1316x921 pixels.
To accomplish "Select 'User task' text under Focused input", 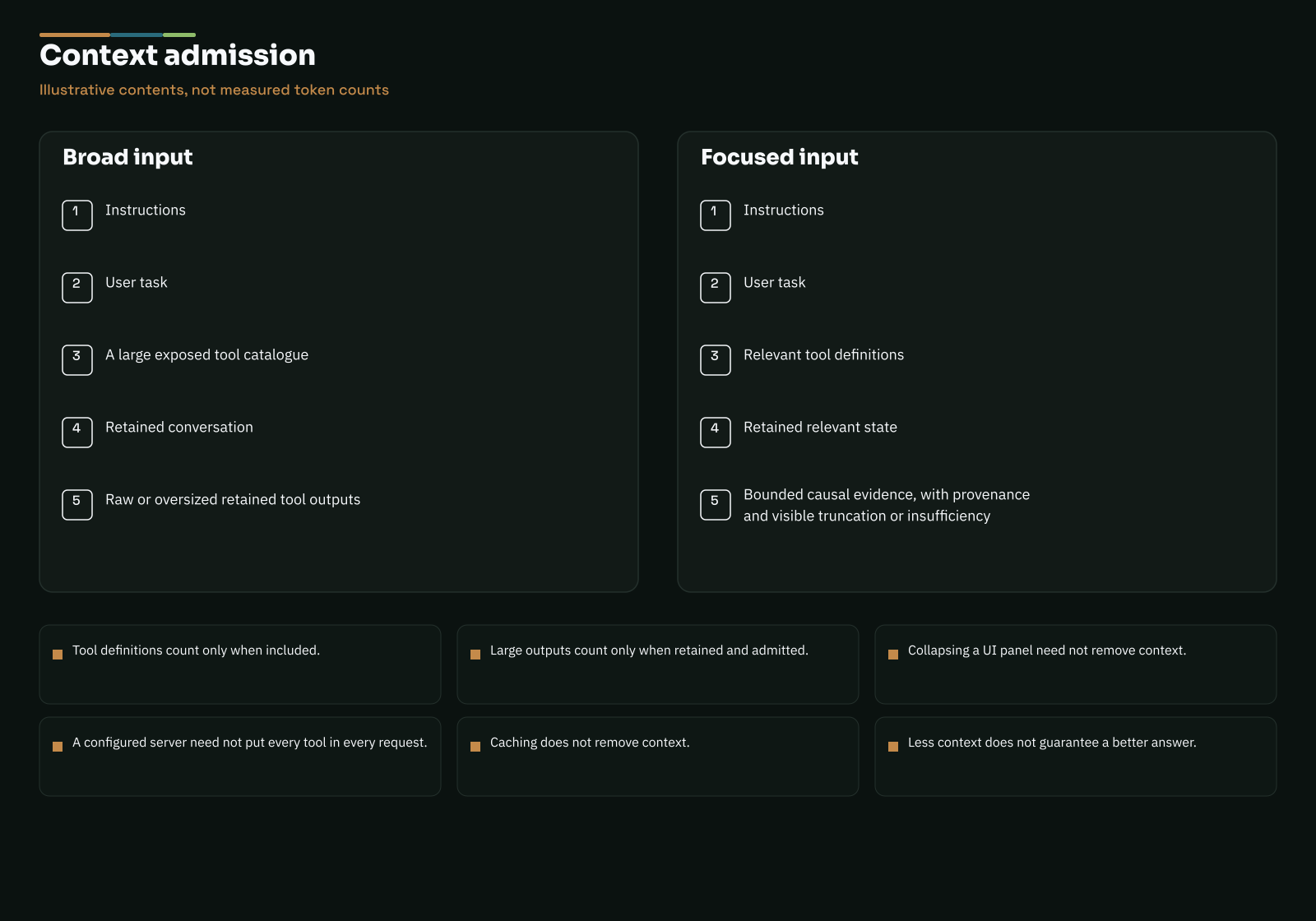I will [775, 283].
